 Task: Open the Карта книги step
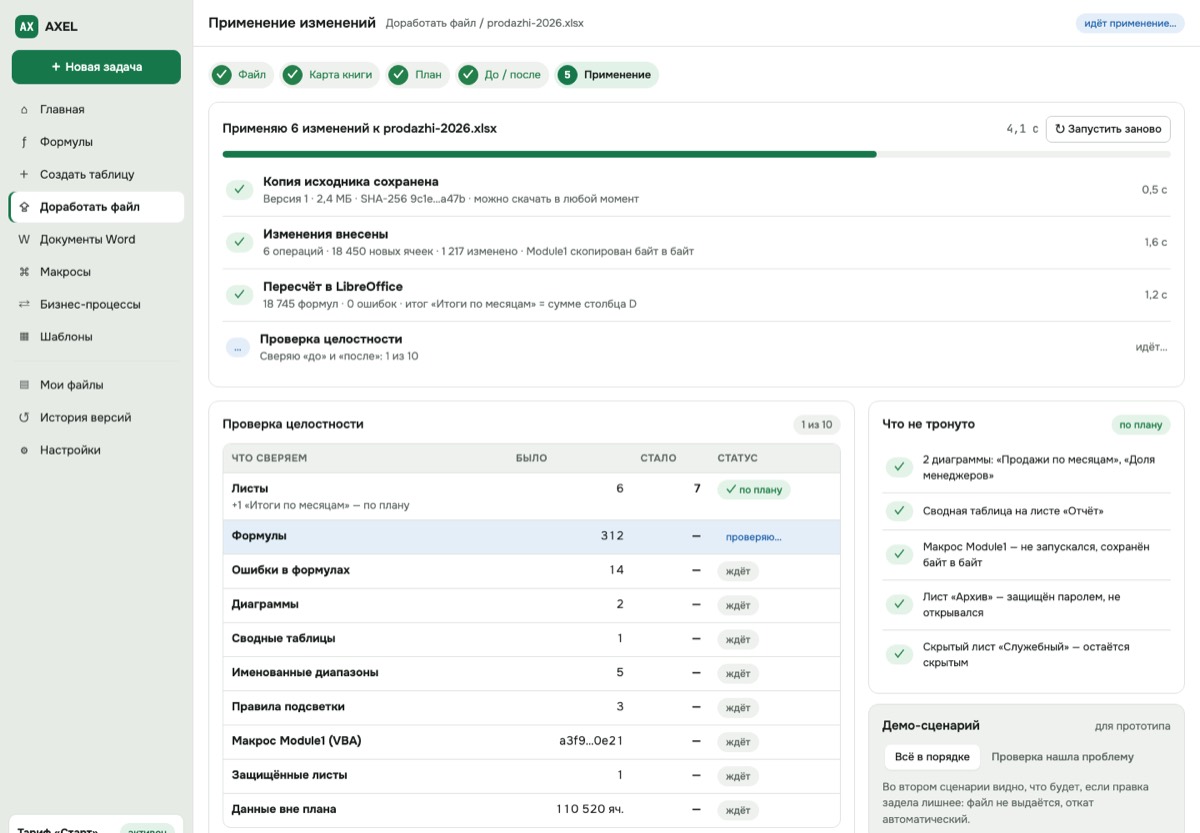coord(330,75)
